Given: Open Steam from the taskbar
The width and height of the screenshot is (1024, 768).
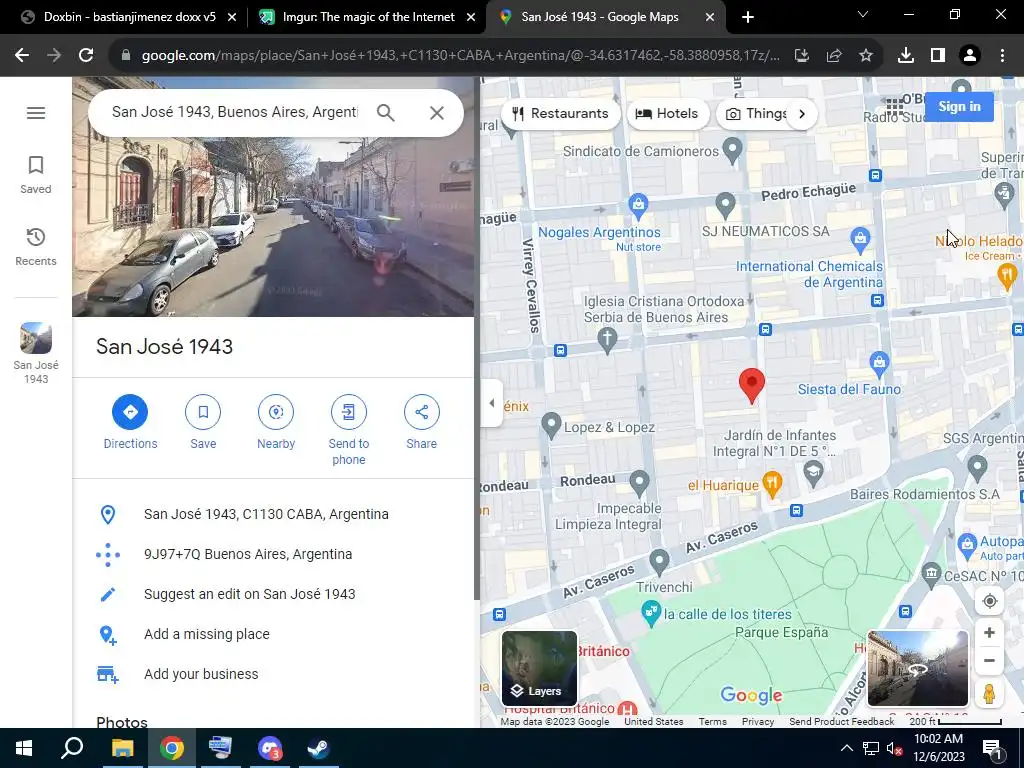Looking at the screenshot, I should click(319, 748).
